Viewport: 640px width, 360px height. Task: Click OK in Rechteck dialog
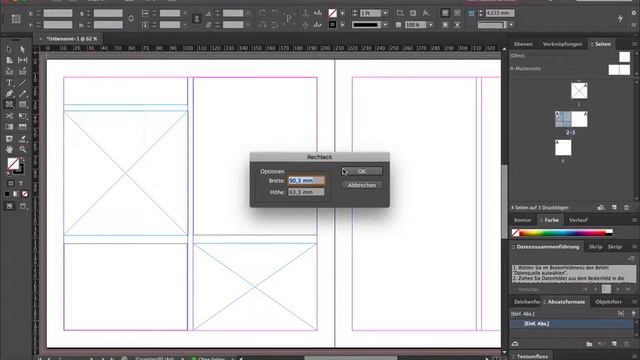pos(362,171)
